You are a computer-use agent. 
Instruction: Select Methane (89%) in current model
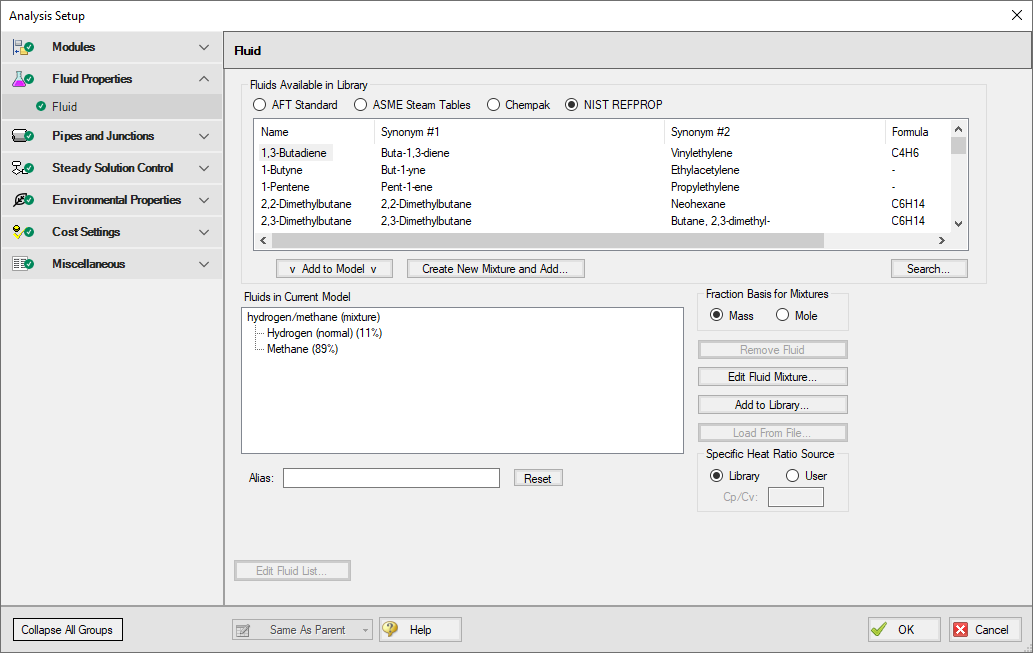(302, 349)
